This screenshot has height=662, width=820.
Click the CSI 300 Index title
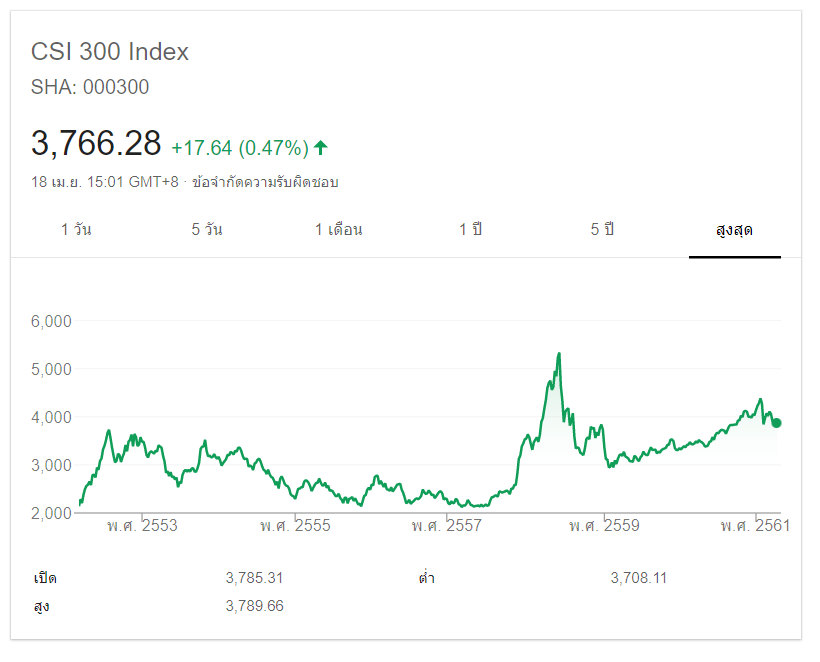coord(110,52)
